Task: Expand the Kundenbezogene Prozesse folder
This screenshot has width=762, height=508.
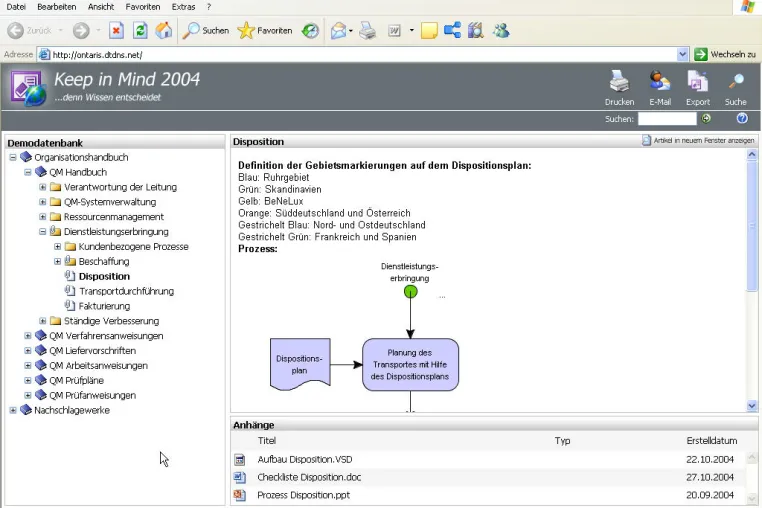Action: (x=57, y=246)
